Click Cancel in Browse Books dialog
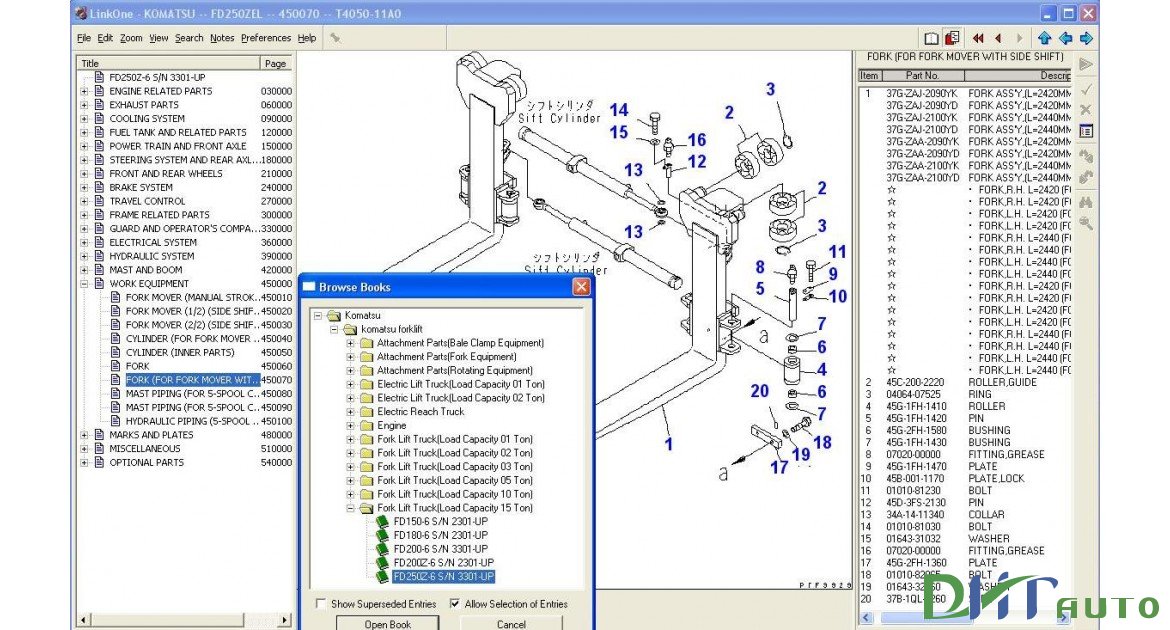The width and height of the screenshot is (1170, 630). pos(511,623)
